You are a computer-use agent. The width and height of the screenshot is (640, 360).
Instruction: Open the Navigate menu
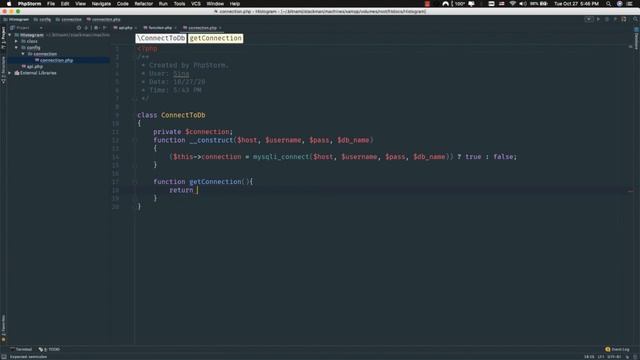click(101, 4)
